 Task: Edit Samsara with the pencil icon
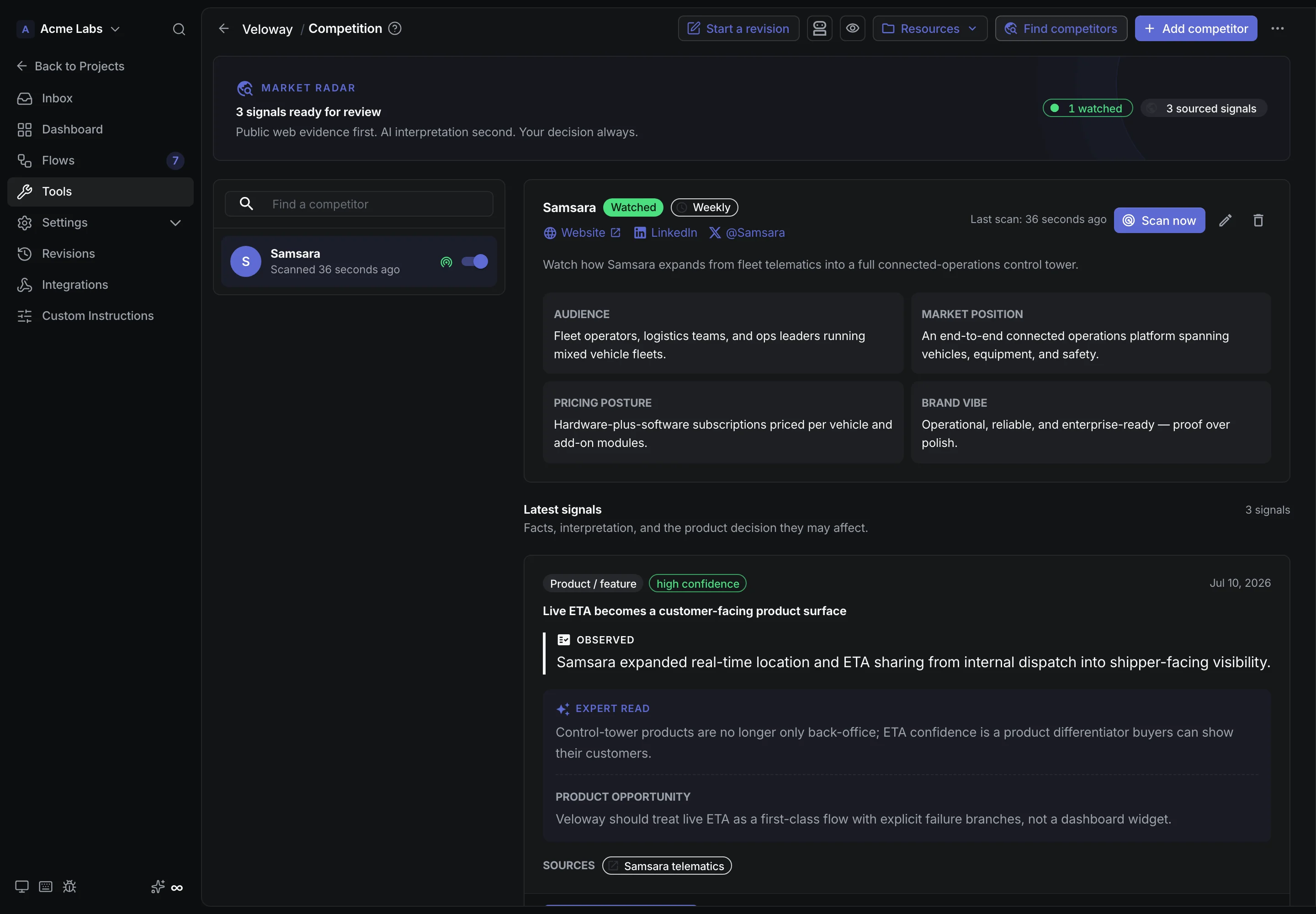pyautogui.click(x=1225, y=220)
